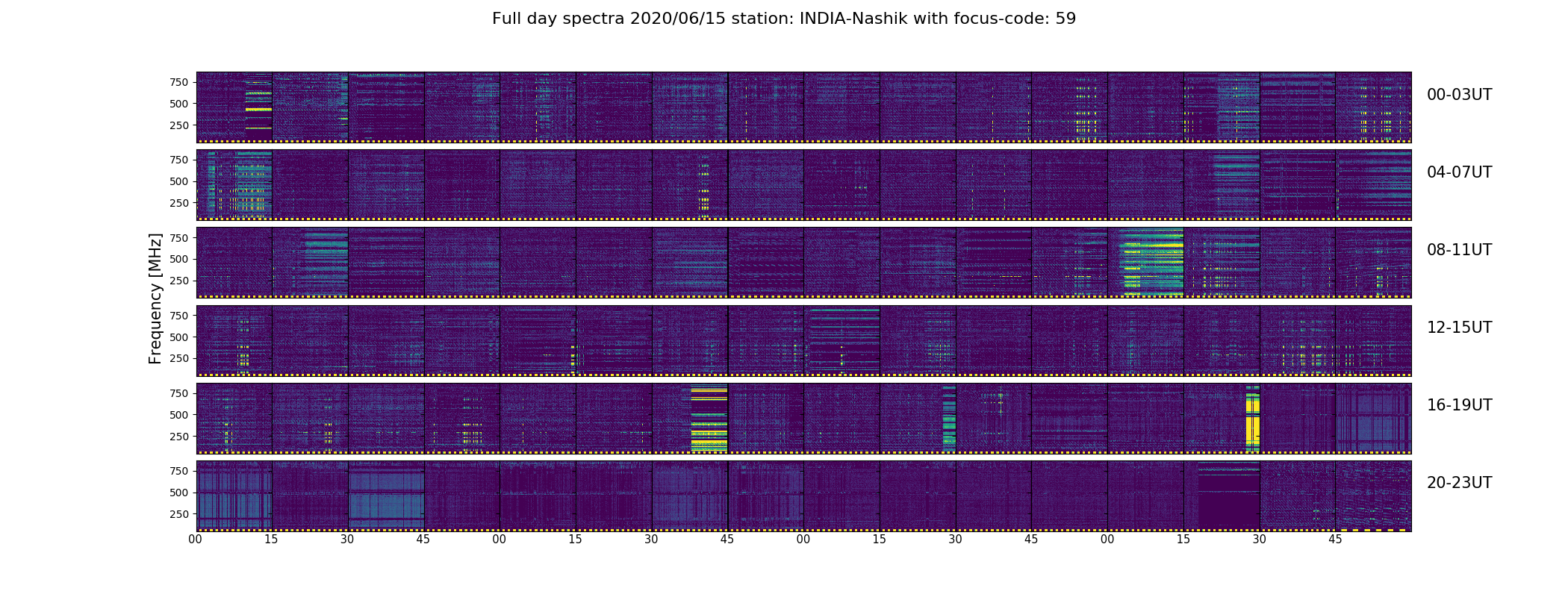Click the dark solid purple block in 20-23UT row
The image size is (1568, 597).
coord(1229,496)
